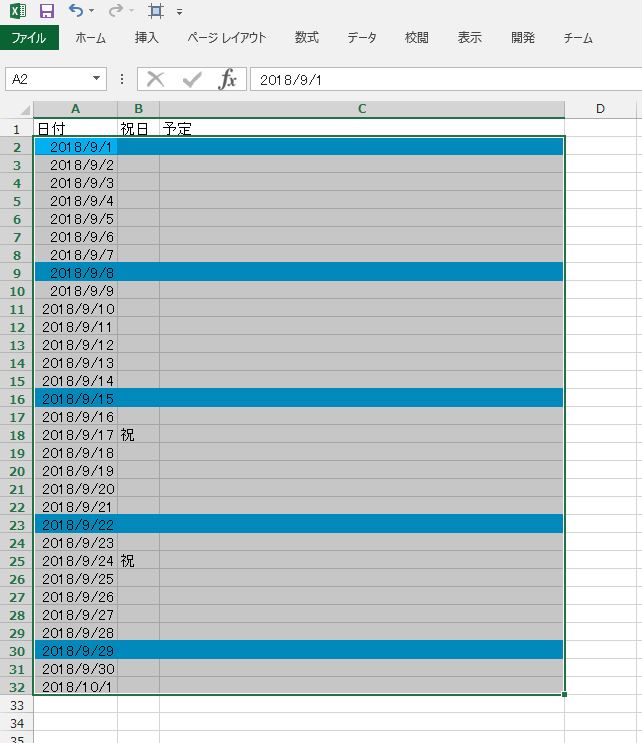The height and width of the screenshot is (743, 642).
Task: Expand the Name Box dropdown arrow
Action: click(97, 78)
